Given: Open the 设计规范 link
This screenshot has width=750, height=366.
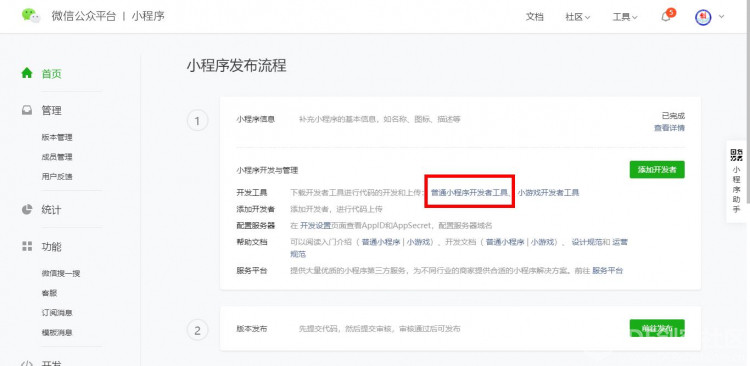Looking at the screenshot, I should tap(587, 242).
